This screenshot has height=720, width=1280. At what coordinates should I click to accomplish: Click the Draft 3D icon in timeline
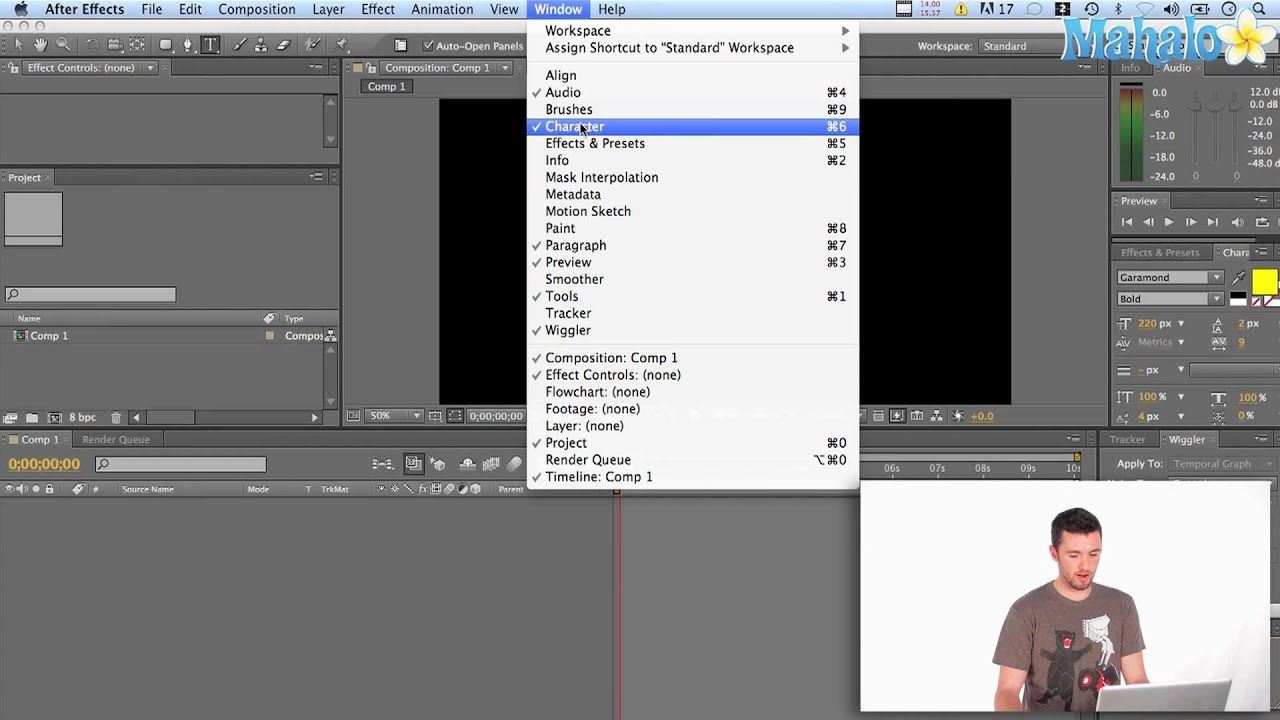pyautogui.click(x=438, y=464)
